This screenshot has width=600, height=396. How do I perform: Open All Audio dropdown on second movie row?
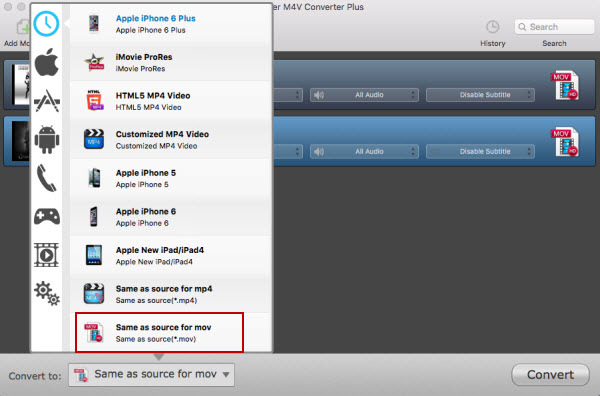click(x=364, y=152)
